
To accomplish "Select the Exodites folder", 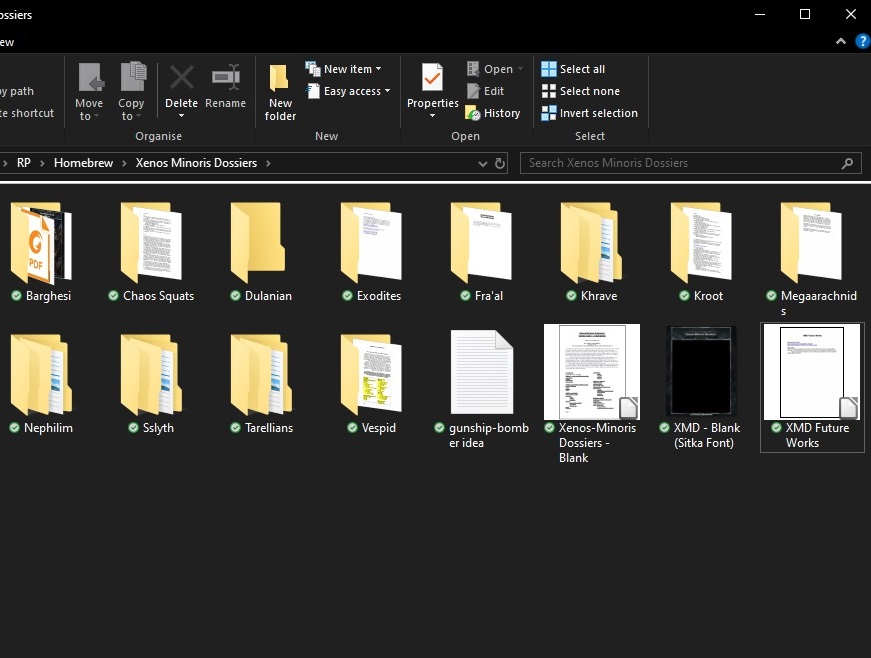I will [371, 243].
